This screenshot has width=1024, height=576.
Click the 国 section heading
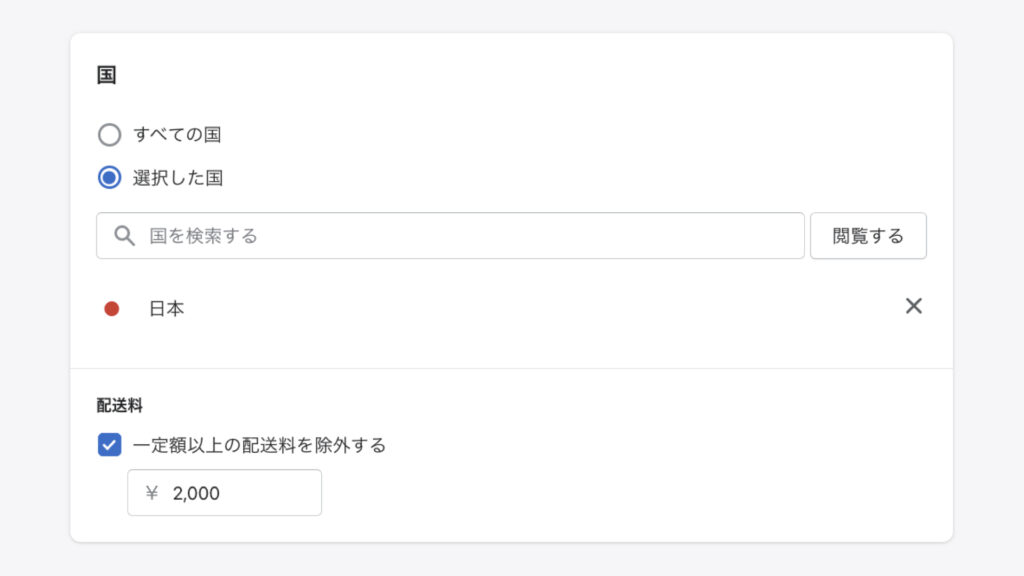coord(106,75)
